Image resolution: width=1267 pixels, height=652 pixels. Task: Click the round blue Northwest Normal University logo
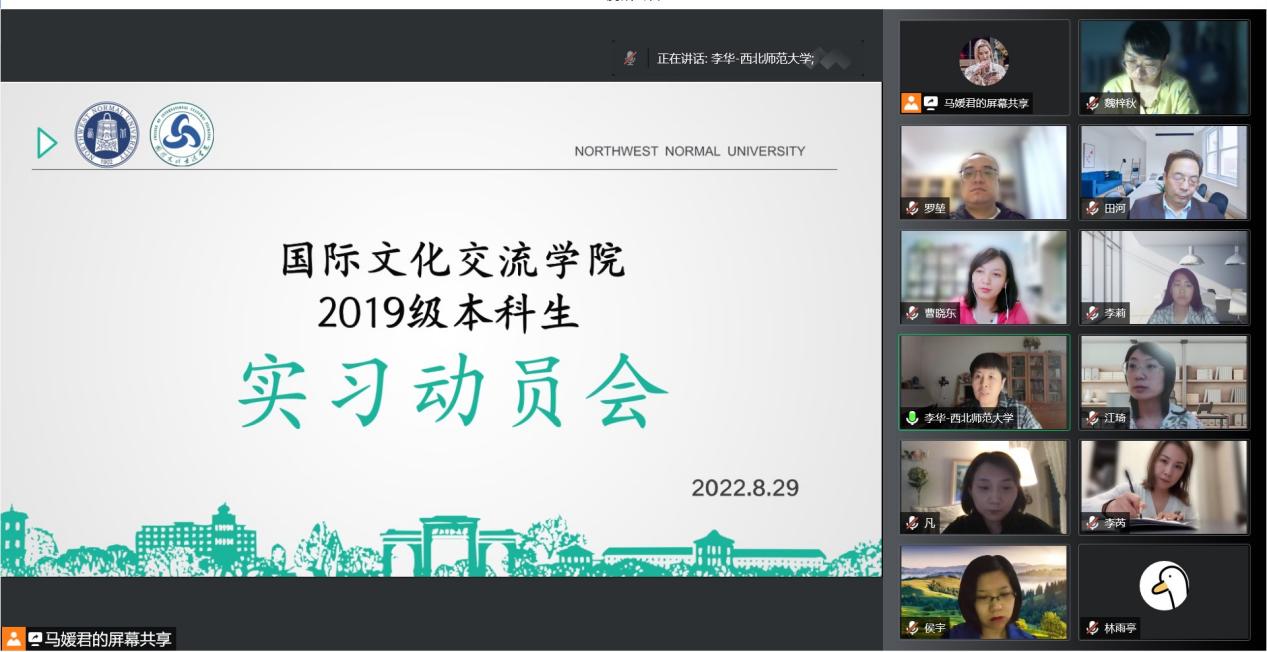(x=108, y=135)
